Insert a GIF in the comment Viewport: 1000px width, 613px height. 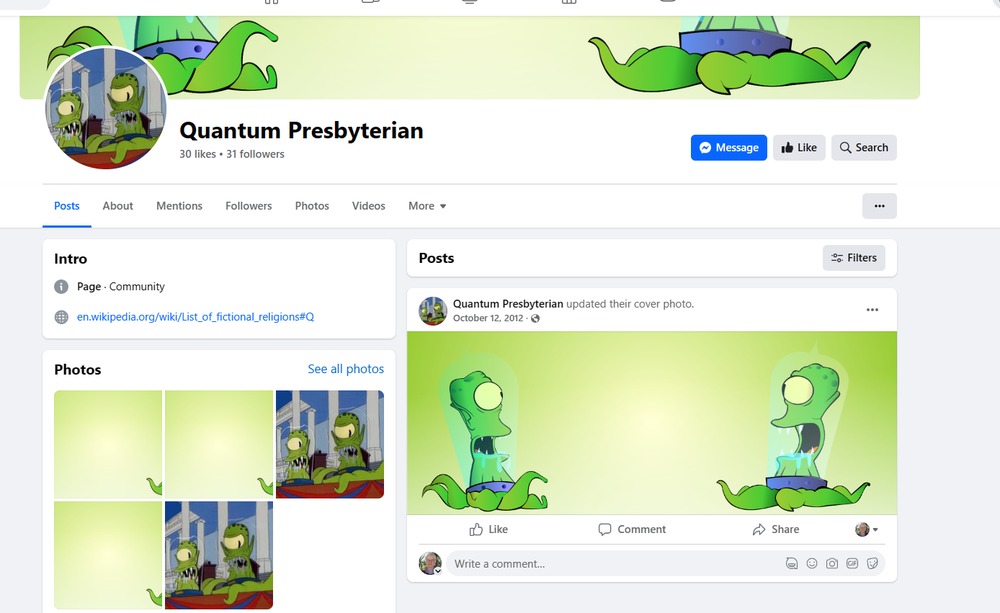(x=852, y=563)
